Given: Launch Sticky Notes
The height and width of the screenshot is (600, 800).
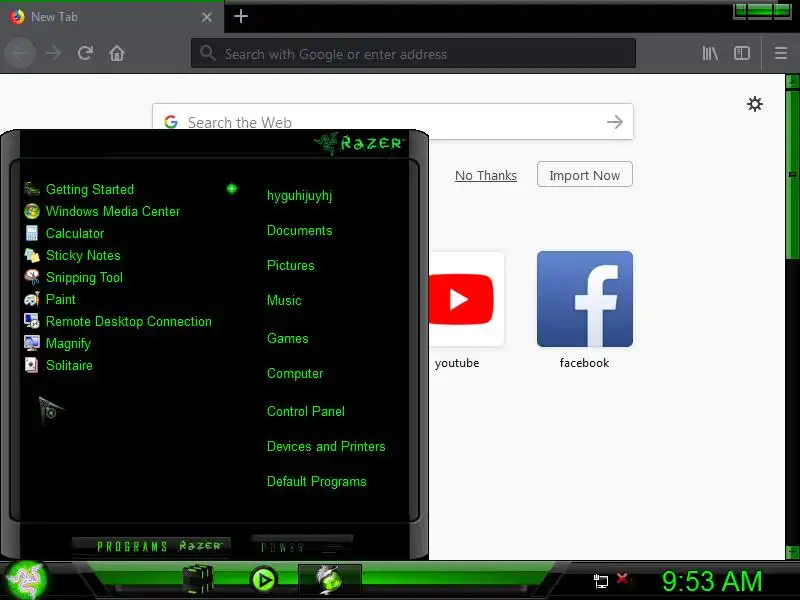Looking at the screenshot, I should 83,255.
